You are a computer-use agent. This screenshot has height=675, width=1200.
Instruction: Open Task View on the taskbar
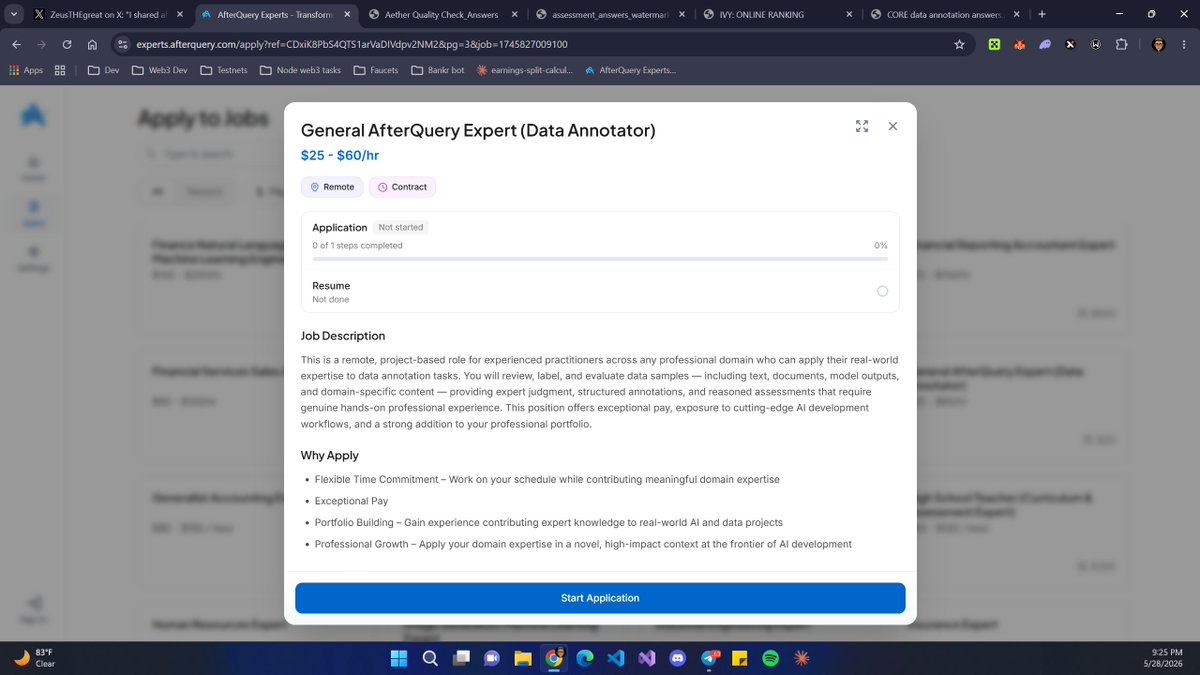tap(460, 658)
